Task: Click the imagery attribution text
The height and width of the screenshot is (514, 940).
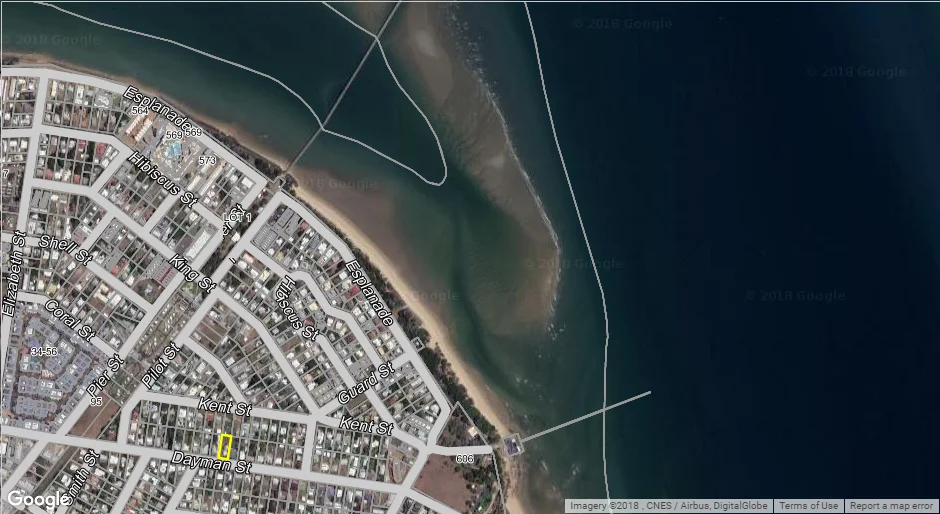Action: click(669, 506)
